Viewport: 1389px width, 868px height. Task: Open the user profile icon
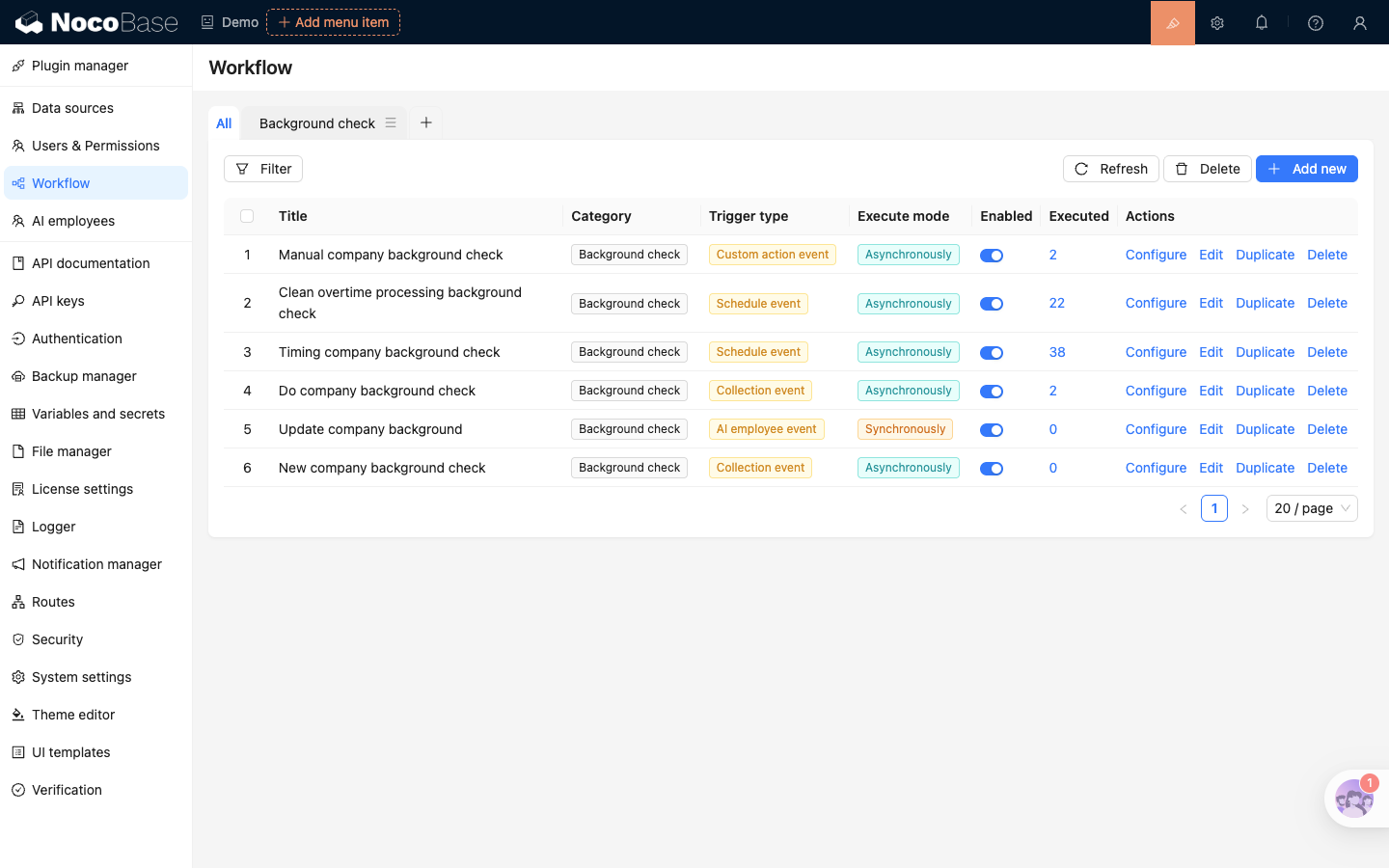1360,22
